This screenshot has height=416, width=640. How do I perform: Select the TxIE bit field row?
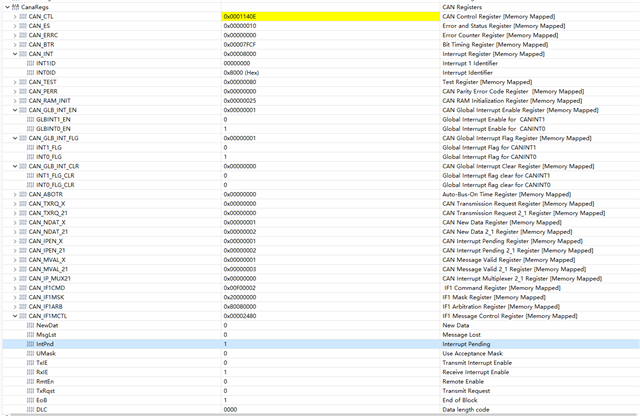[x=321, y=363]
